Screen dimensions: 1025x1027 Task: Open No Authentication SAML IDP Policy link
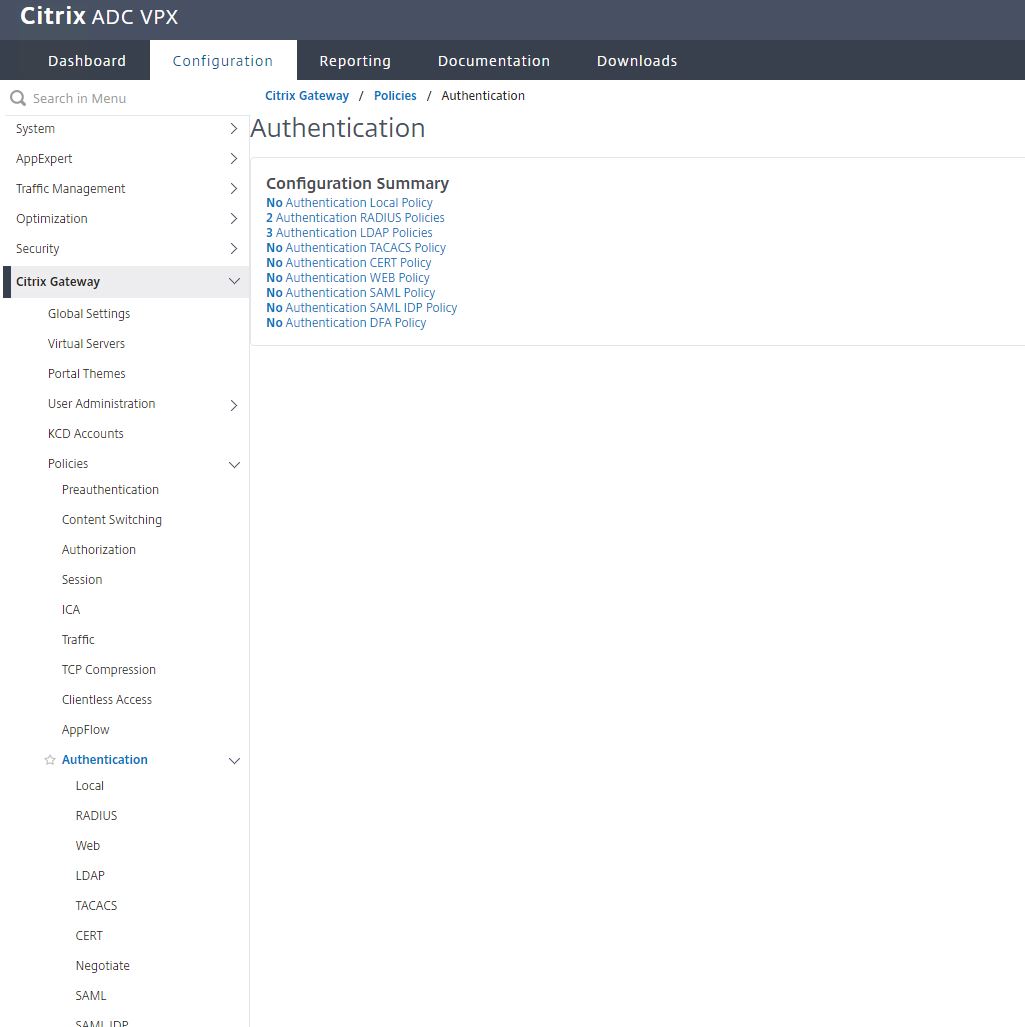362,308
